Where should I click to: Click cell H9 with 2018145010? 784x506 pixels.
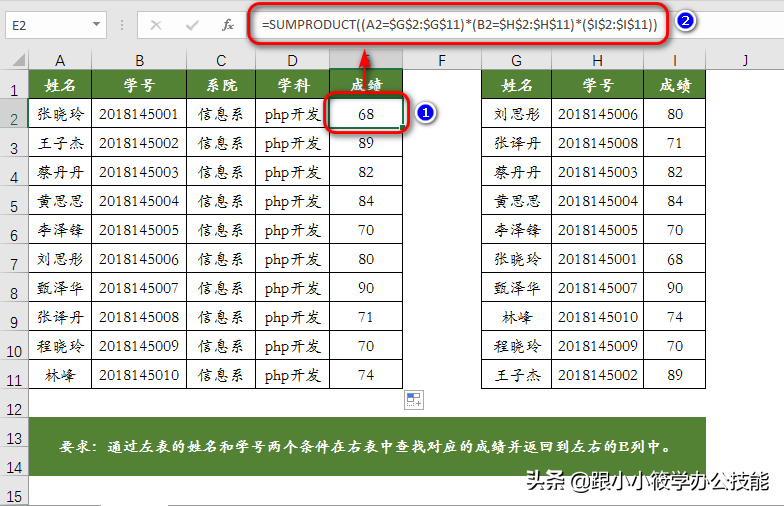[x=598, y=317]
